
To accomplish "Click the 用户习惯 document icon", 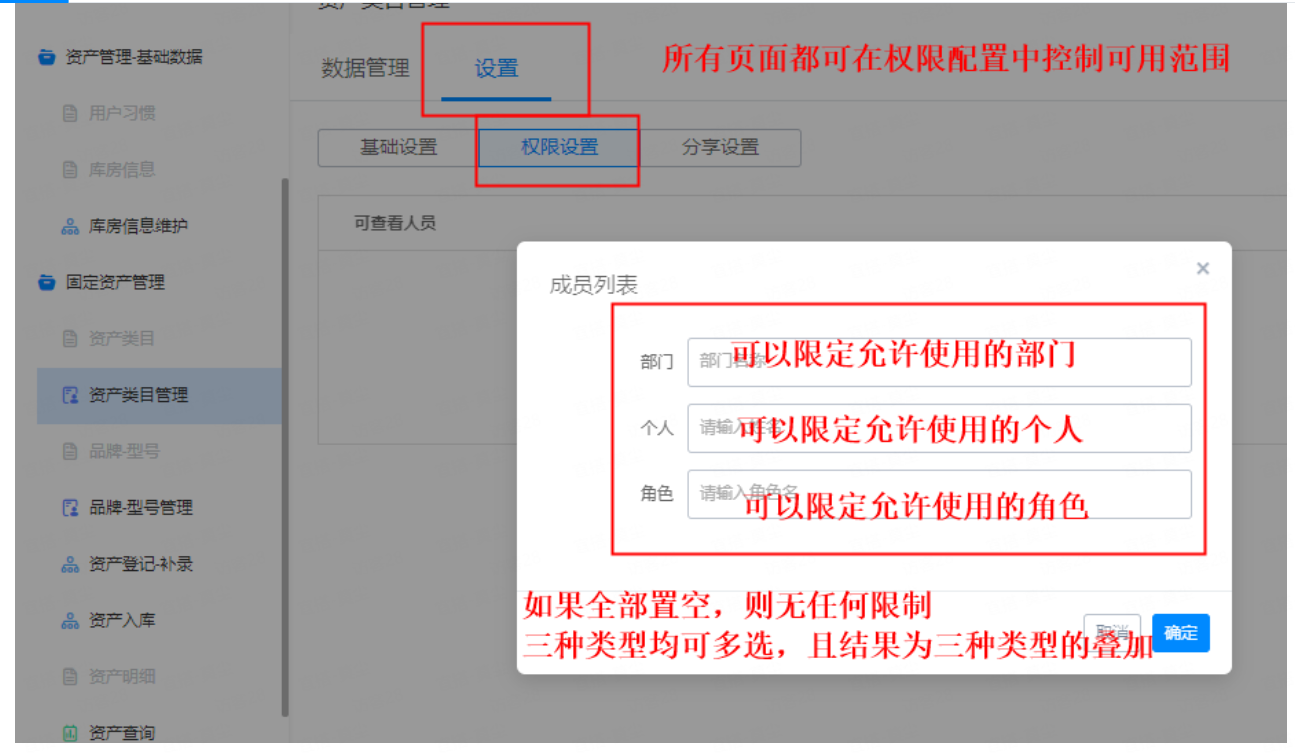I will tap(70, 114).
